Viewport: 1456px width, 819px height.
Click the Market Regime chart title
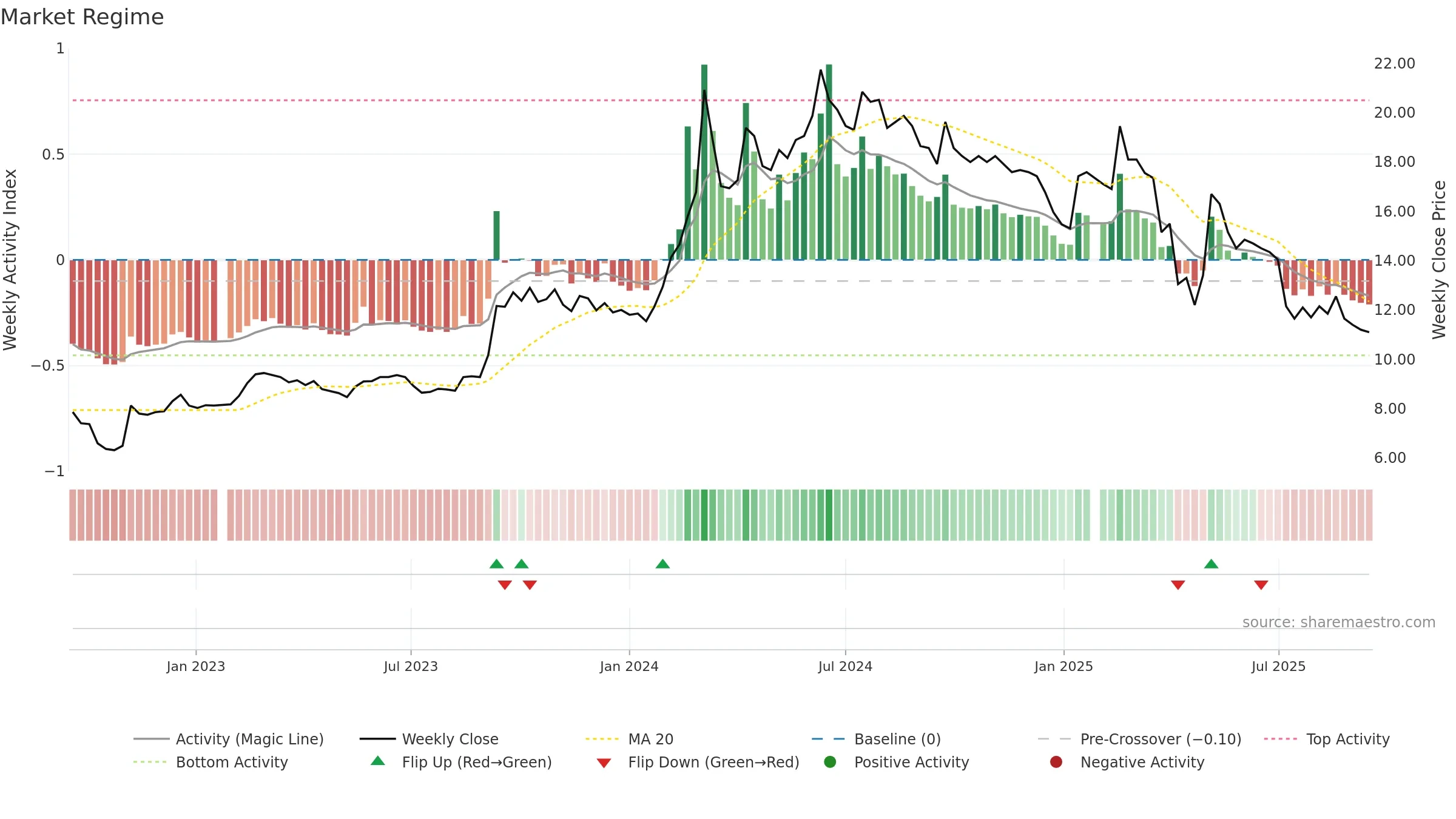[x=82, y=17]
